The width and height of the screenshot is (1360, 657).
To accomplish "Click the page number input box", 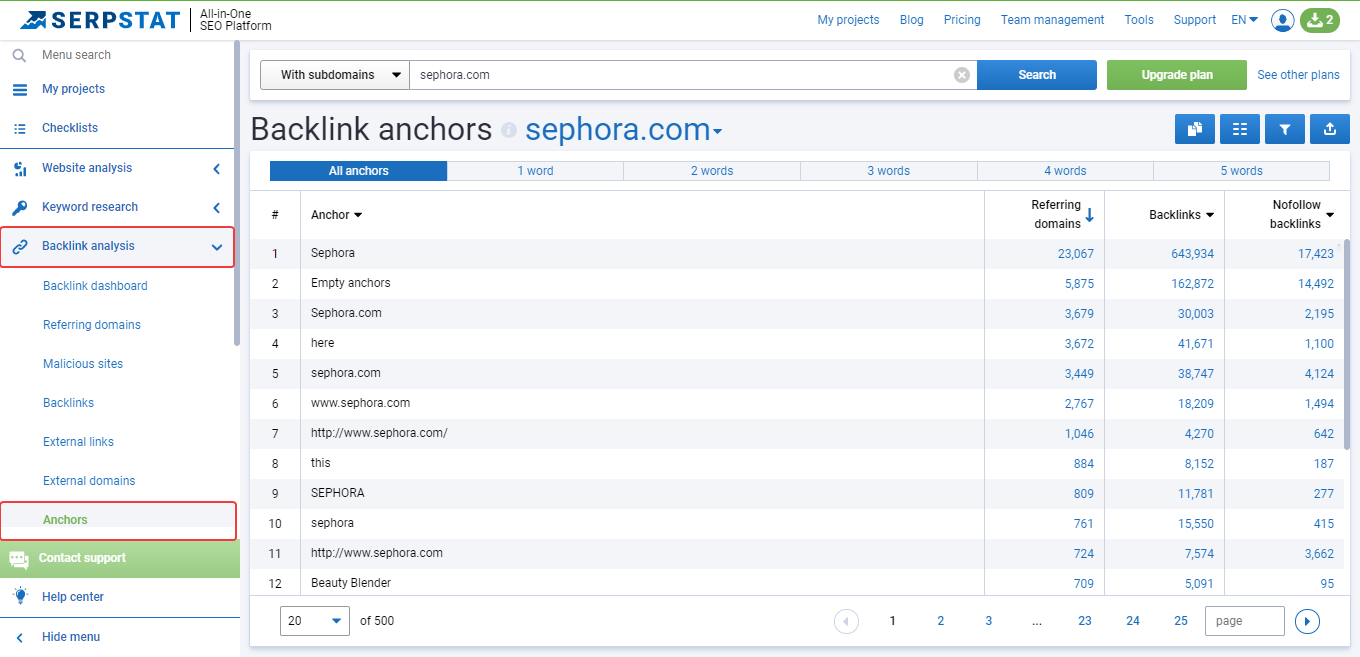I will [x=1245, y=621].
